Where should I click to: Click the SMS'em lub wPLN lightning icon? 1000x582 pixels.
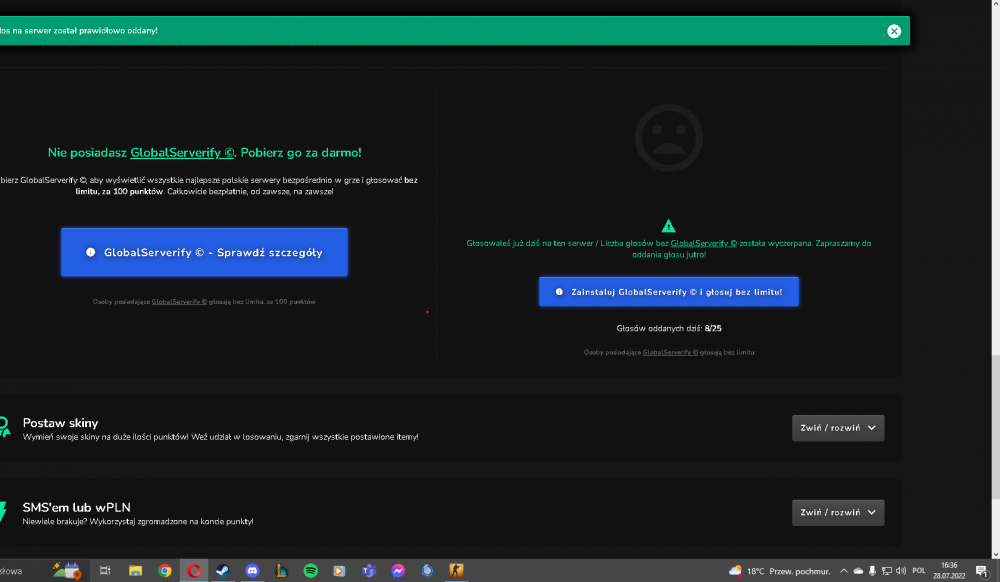pos(3,512)
